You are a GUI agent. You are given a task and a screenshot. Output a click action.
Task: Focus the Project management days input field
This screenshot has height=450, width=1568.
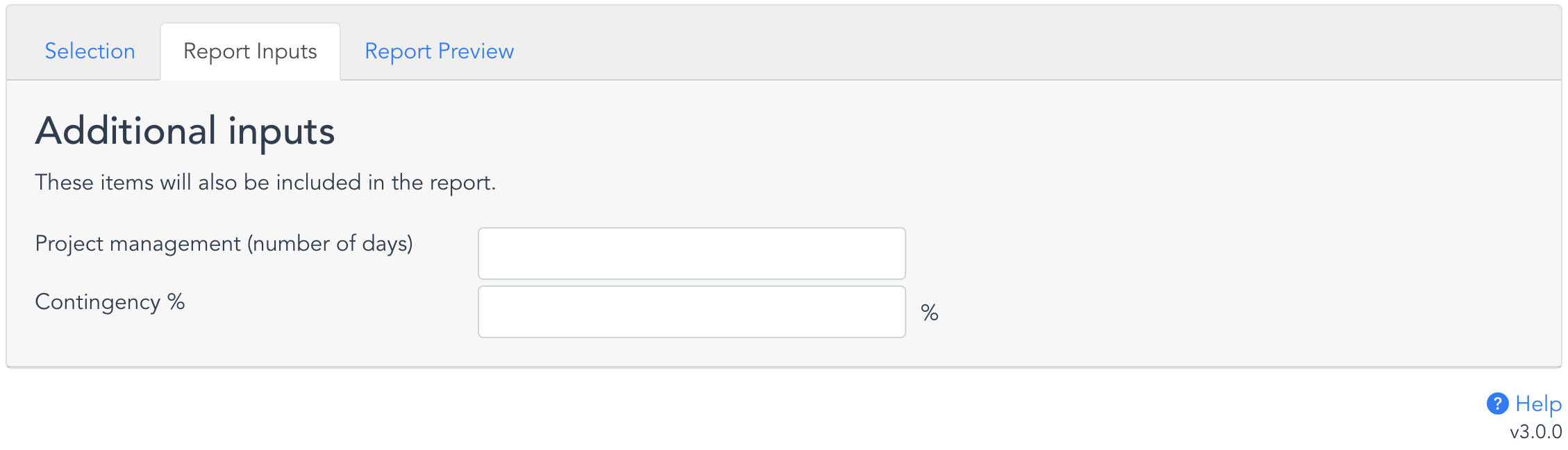pos(692,253)
